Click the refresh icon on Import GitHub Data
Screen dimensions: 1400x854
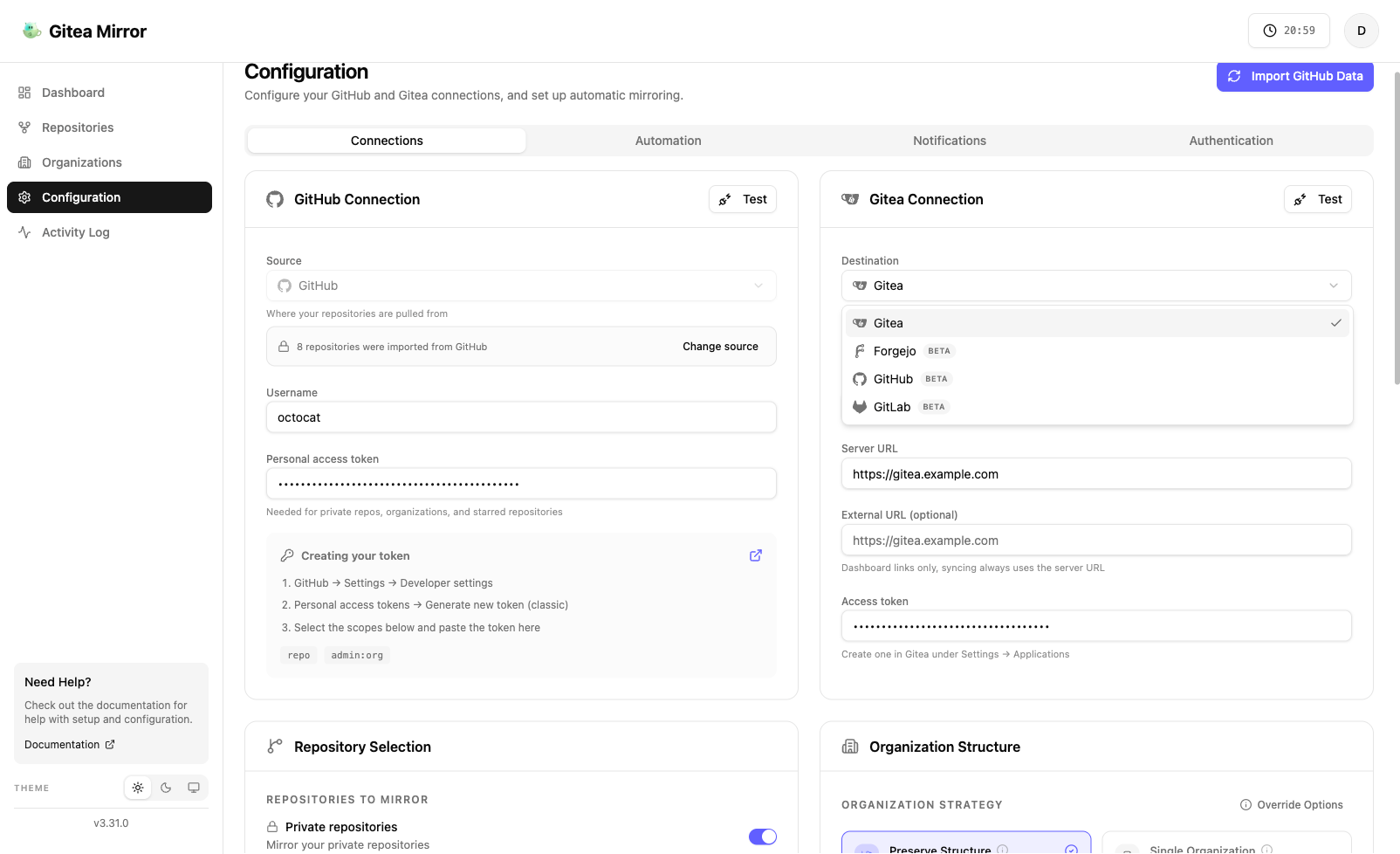click(x=1234, y=76)
